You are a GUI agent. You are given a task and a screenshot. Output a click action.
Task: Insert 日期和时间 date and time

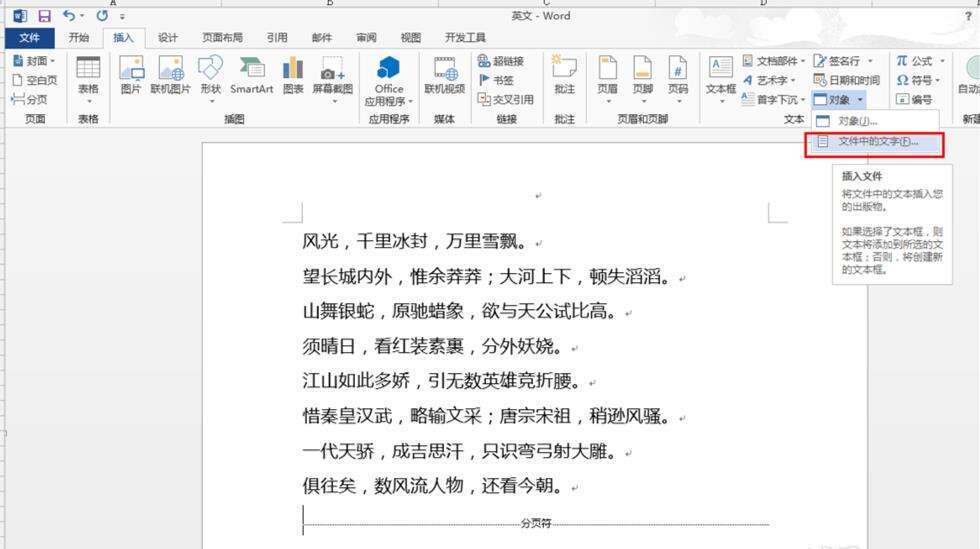[x=847, y=80]
